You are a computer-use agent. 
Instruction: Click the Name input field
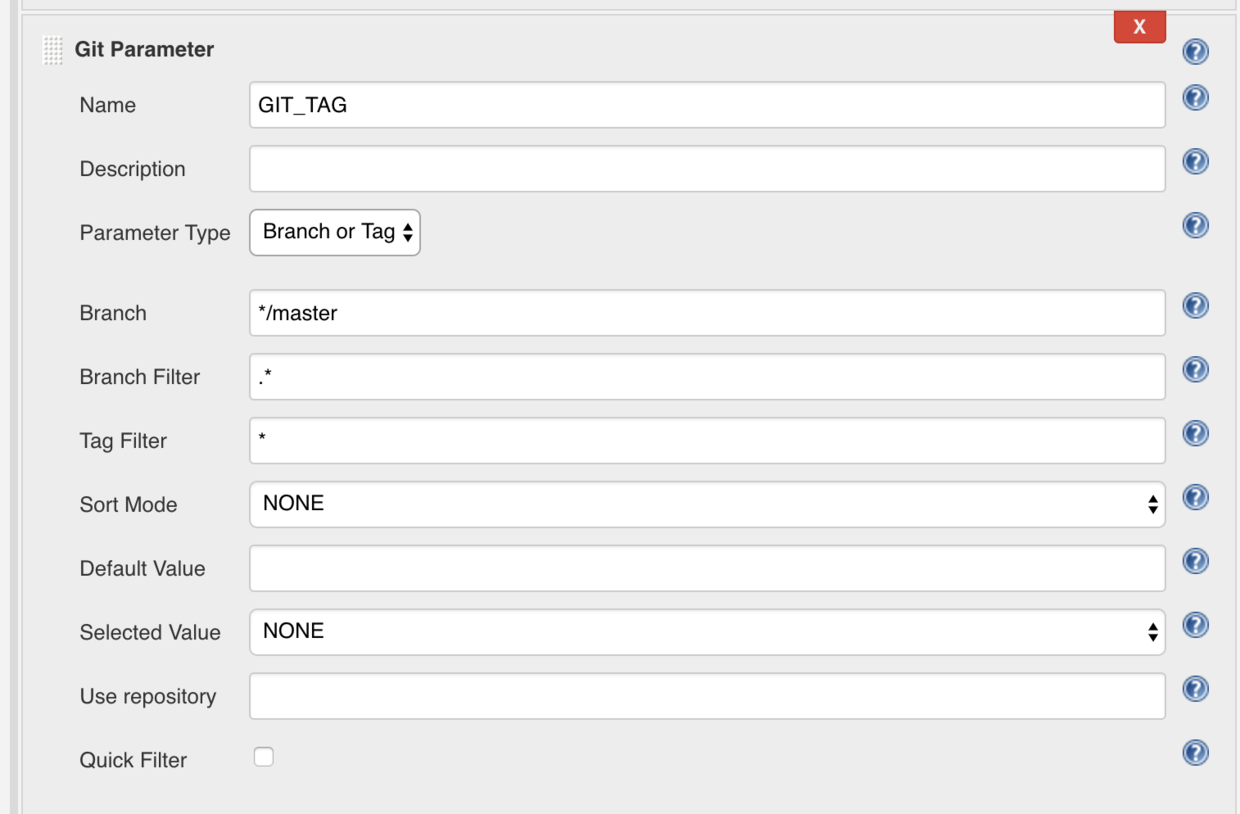pyautogui.click(x=707, y=105)
